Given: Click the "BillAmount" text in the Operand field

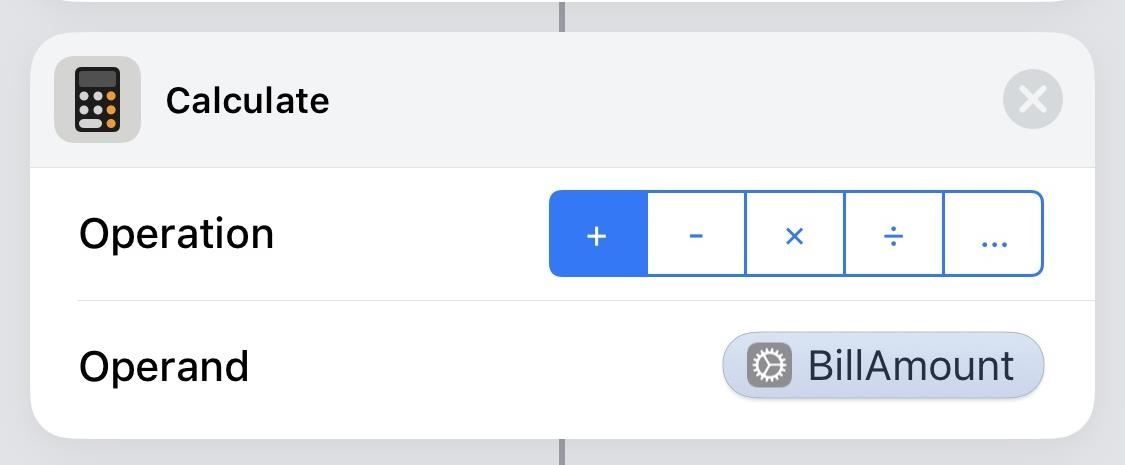Looking at the screenshot, I should coord(910,366).
